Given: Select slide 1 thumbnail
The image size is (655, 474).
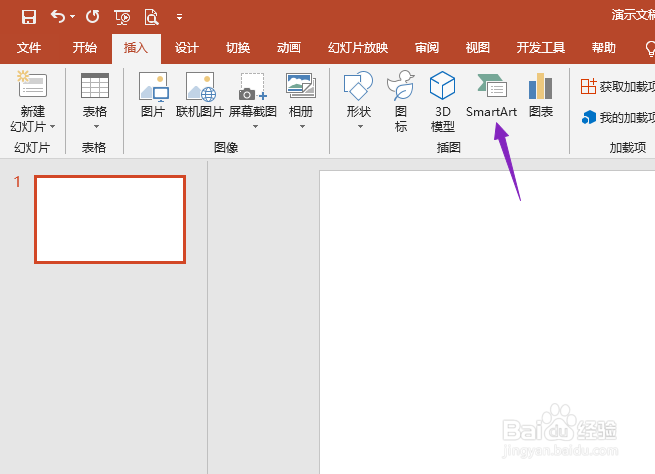Looking at the screenshot, I should 110,219.
